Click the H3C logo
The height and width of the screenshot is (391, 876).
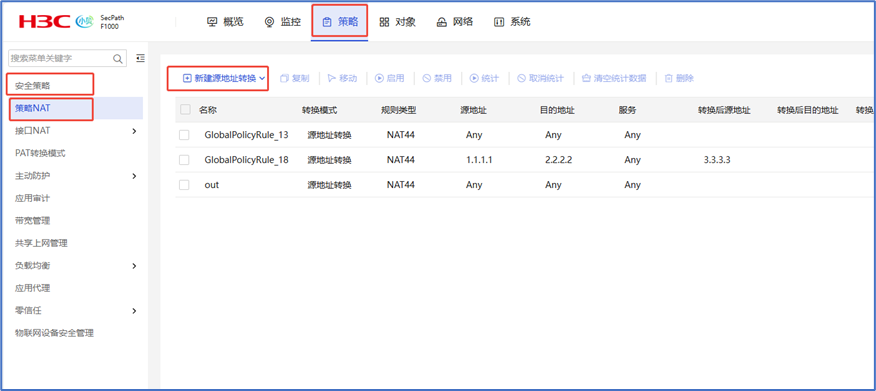coord(44,22)
